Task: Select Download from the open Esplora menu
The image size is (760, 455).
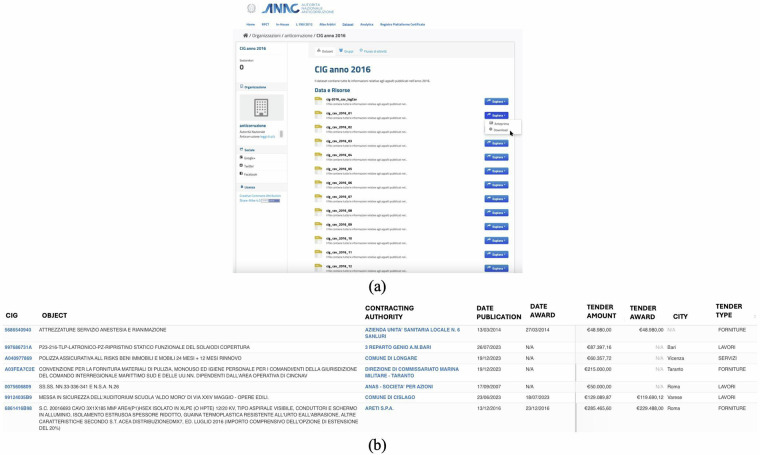Action: pyautogui.click(x=501, y=130)
